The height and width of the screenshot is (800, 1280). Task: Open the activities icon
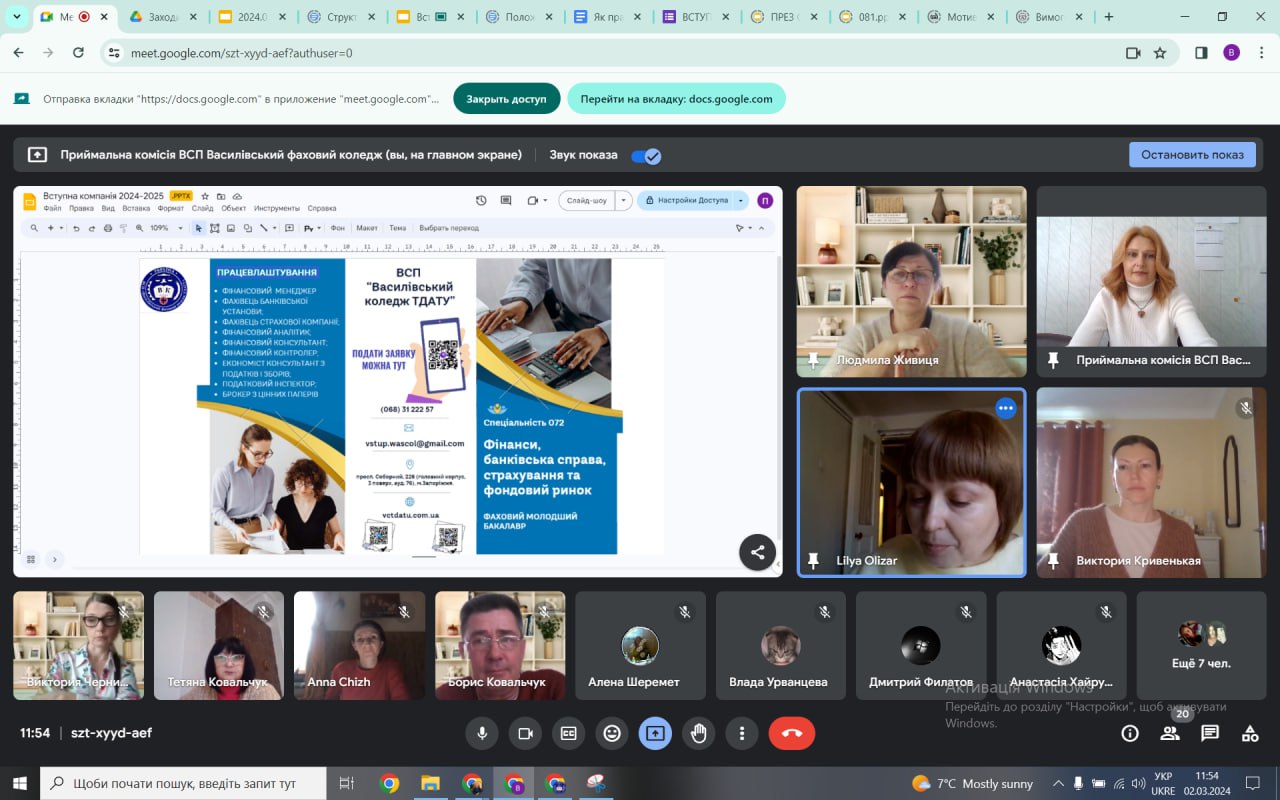coord(1250,733)
